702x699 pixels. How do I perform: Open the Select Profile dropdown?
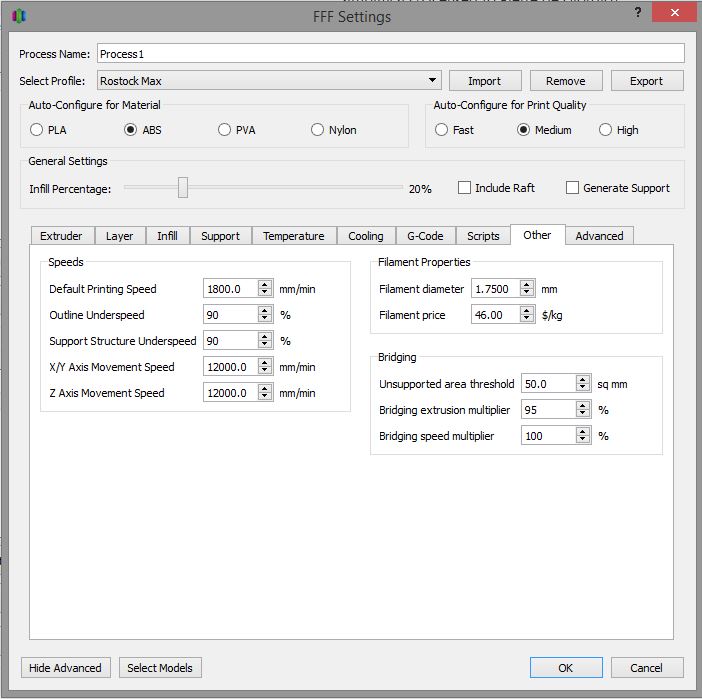[x=432, y=81]
